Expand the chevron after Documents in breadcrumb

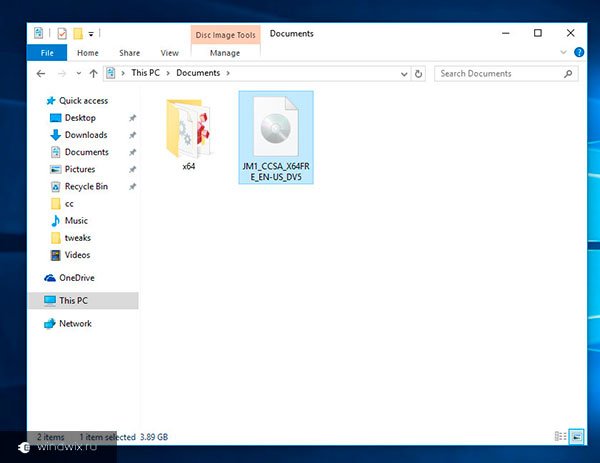pyautogui.click(x=228, y=73)
